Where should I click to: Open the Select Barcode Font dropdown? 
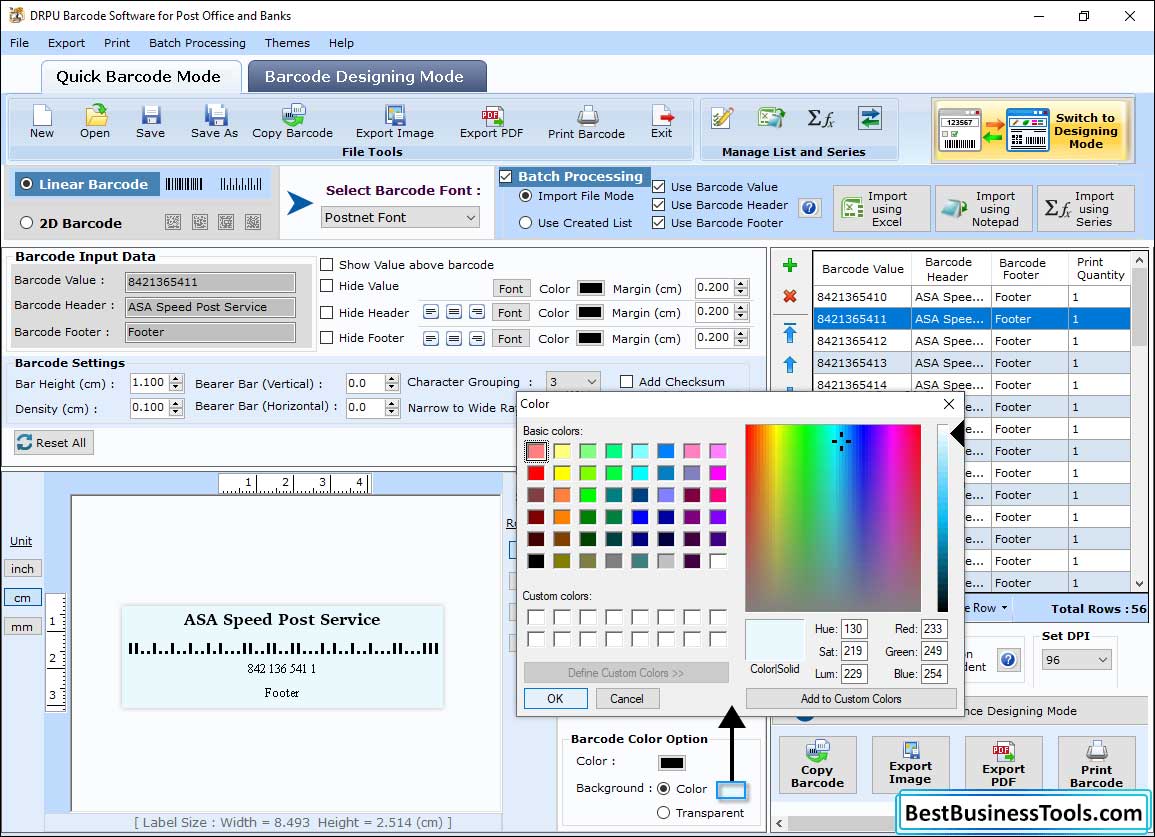[x=401, y=217]
